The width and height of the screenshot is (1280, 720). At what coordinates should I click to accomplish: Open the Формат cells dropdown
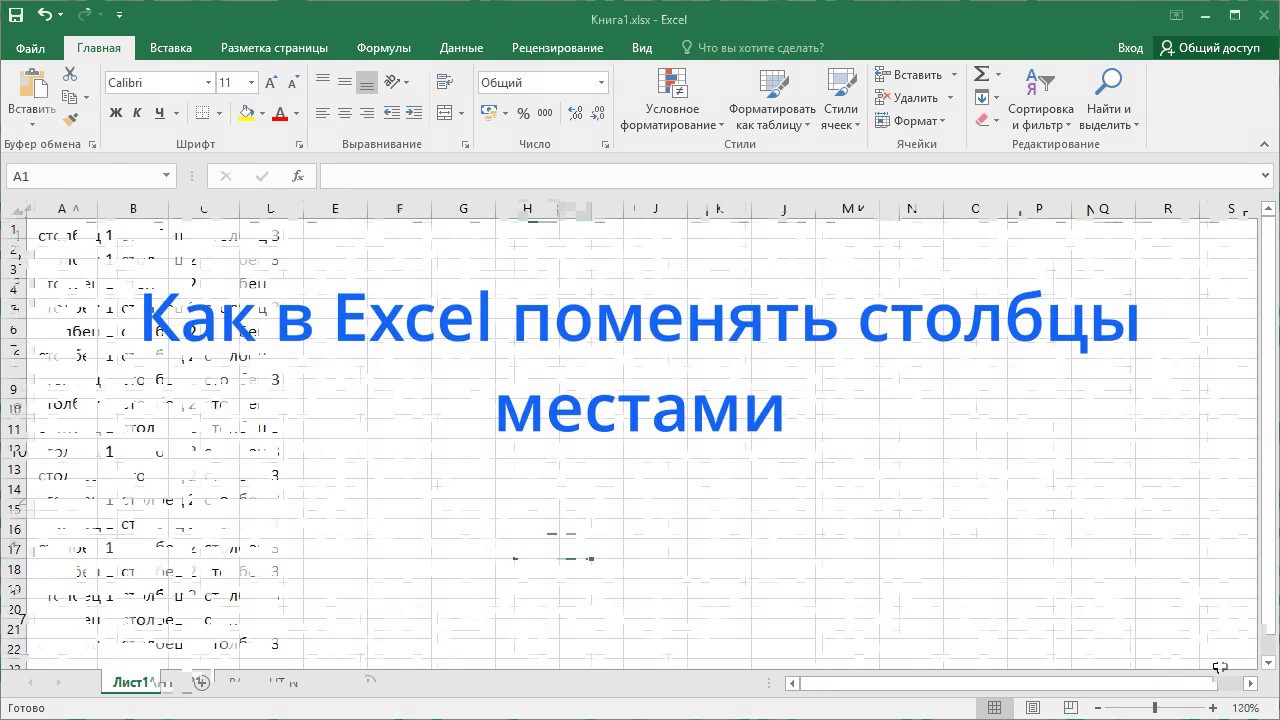pyautogui.click(x=909, y=121)
